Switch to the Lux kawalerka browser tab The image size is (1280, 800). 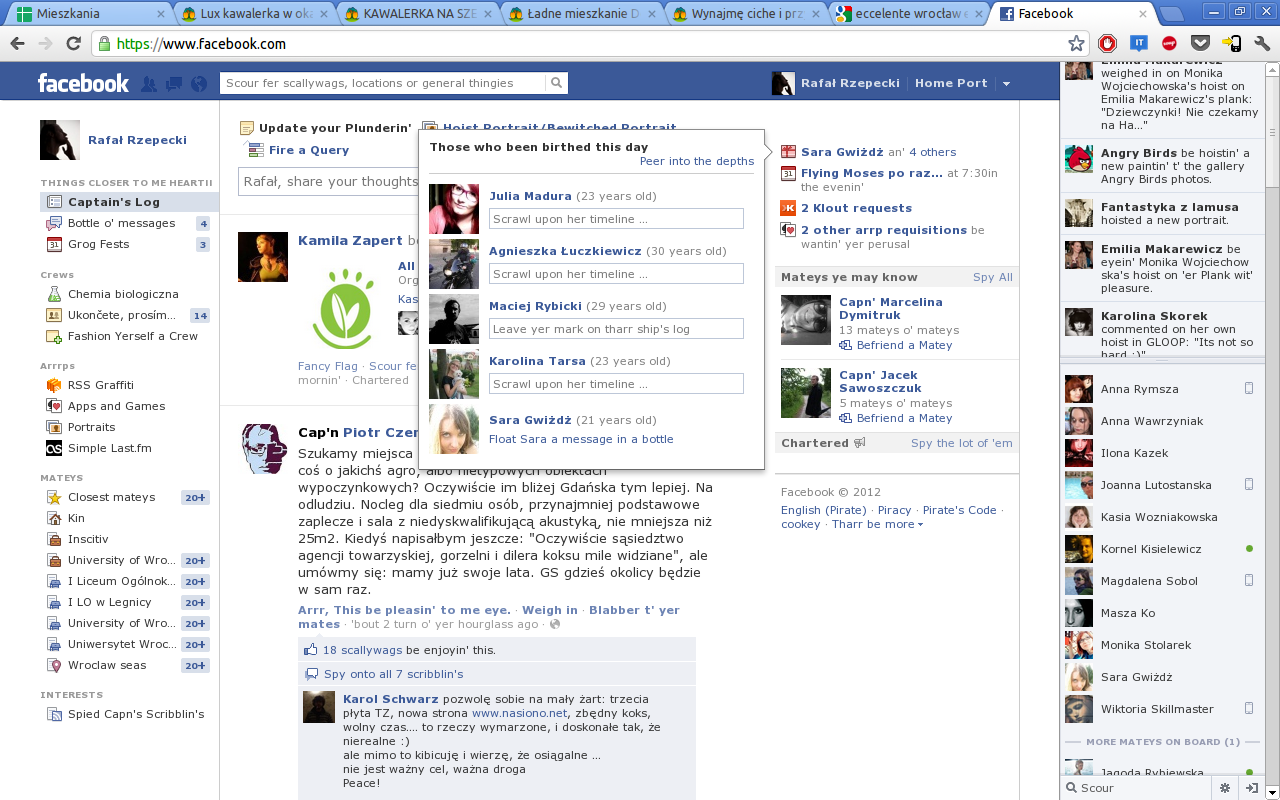[x=252, y=14]
